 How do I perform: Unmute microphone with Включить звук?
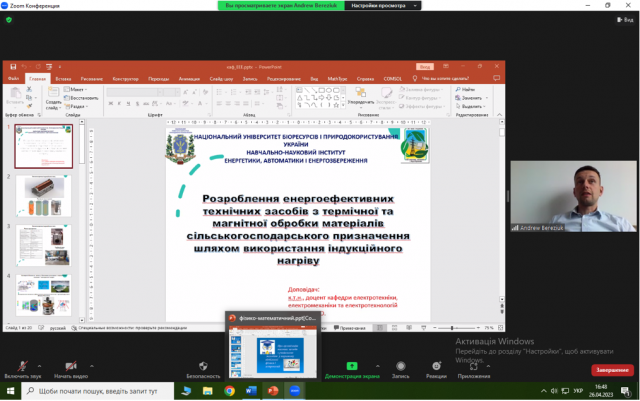23,370
